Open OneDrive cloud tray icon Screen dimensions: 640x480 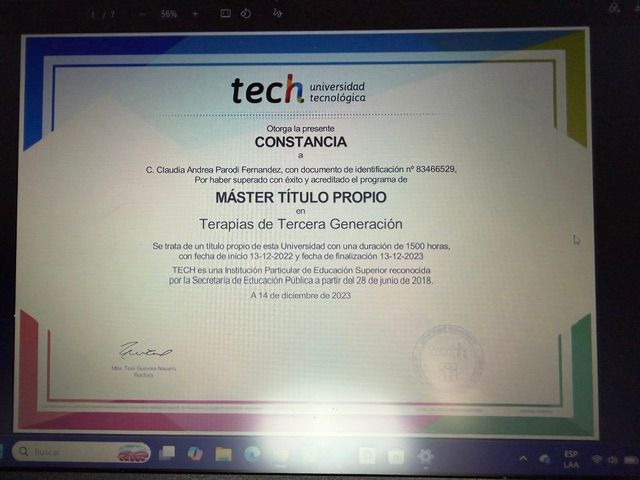[x=544, y=459]
